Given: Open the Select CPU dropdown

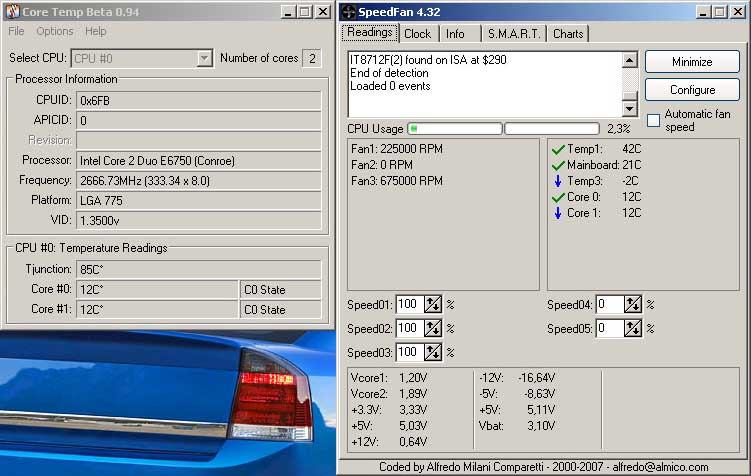Looking at the screenshot, I should pyautogui.click(x=205, y=58).
